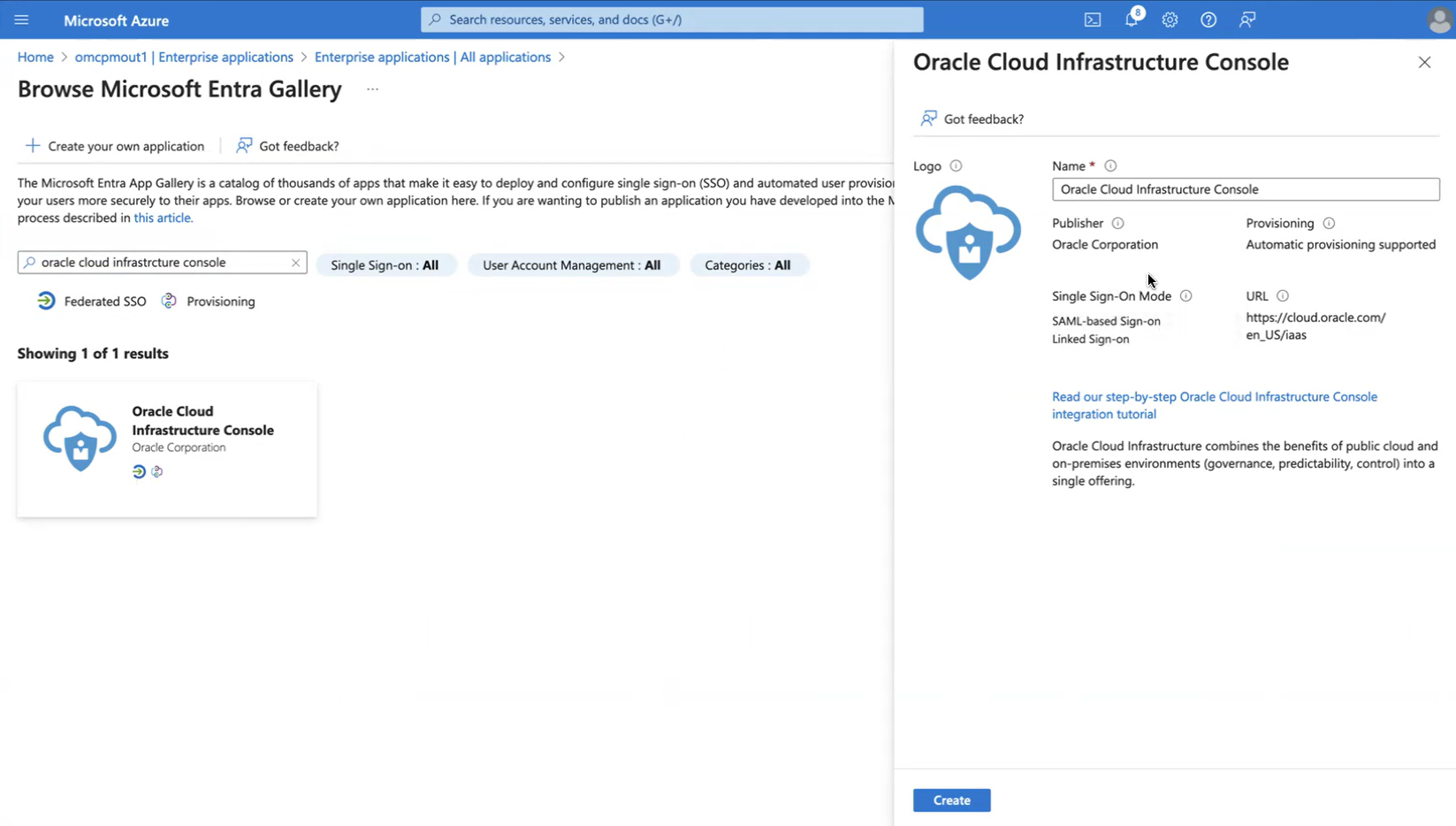Click the Create button
The image size is (1456, 826).
(x=951, y=799)
